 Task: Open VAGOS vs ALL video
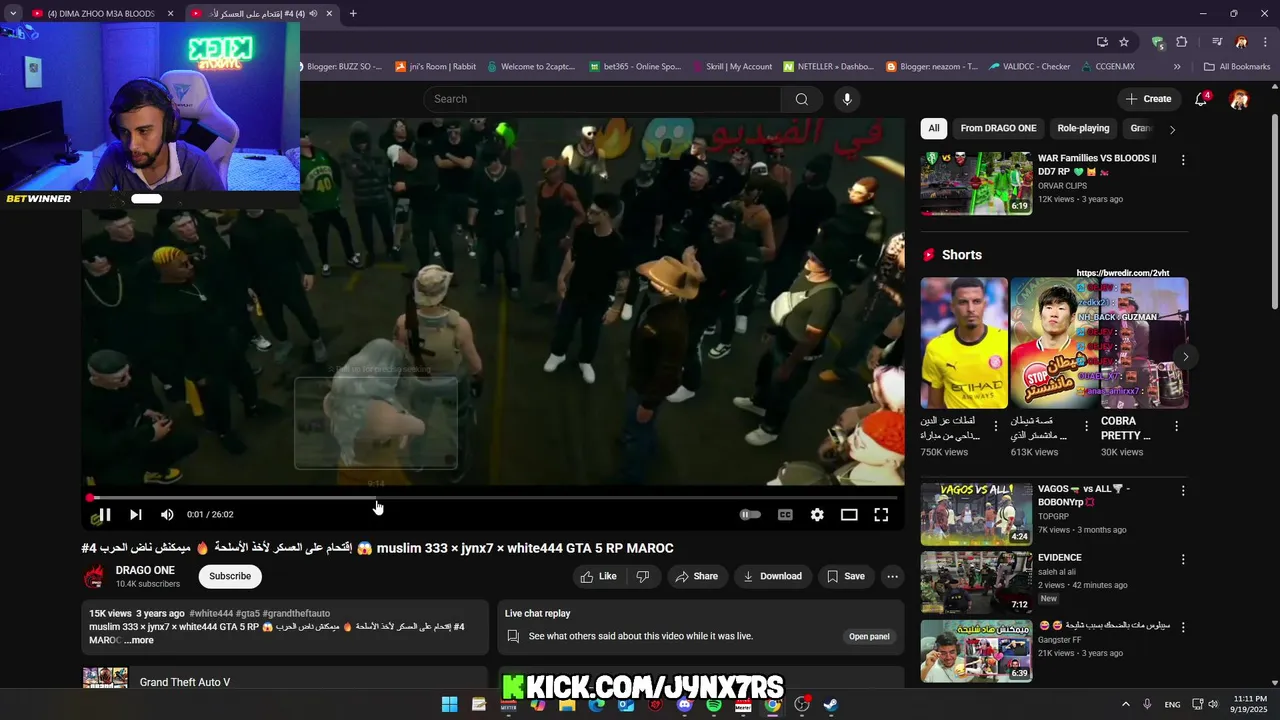pyautogui.click(x=976, y=514)
